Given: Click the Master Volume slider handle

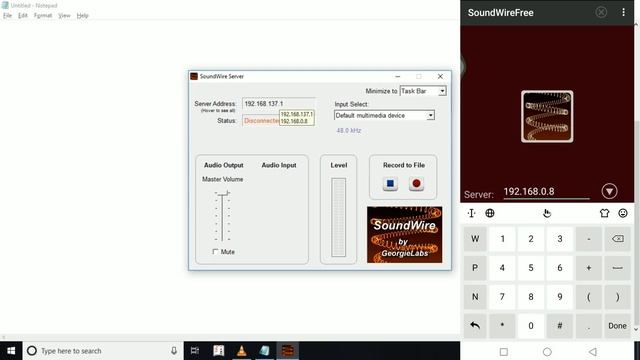Looking at the screenshot, I should coord(222,194).
